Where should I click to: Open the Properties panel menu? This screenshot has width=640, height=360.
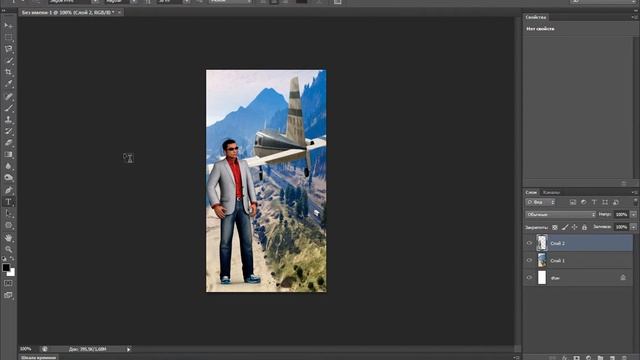(634, 17)
